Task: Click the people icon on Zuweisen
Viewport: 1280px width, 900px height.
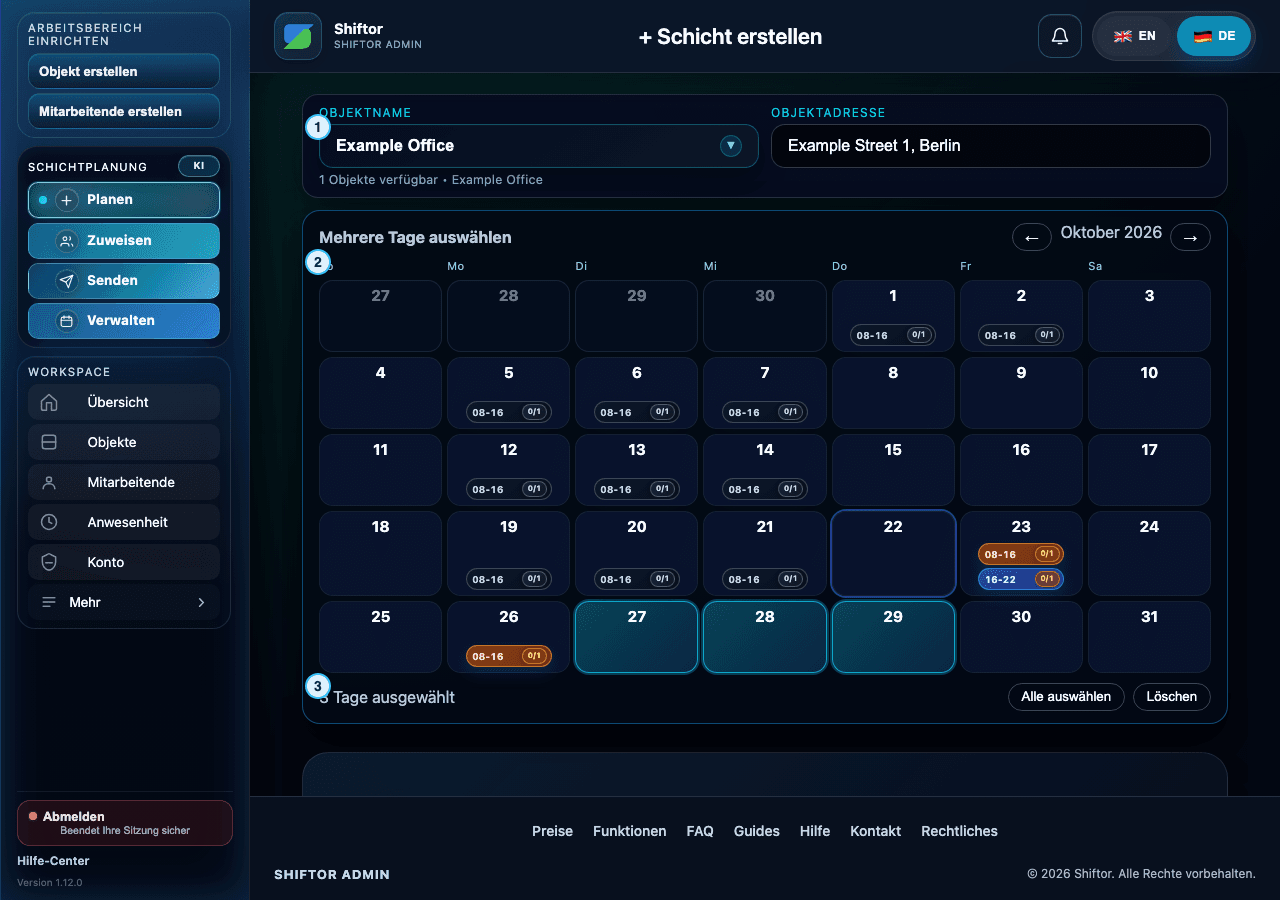Action: click(x=67, y=241)
